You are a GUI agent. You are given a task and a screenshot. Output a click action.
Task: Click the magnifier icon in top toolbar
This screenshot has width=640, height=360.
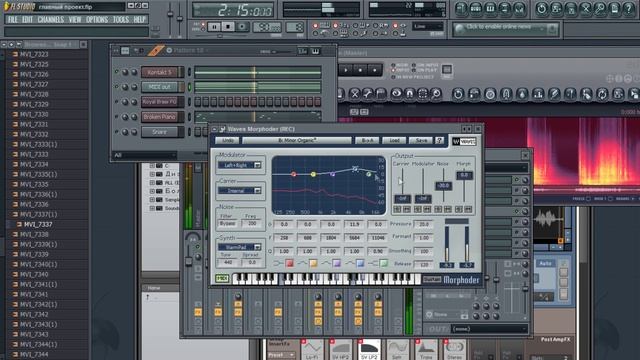coord(600,9)
